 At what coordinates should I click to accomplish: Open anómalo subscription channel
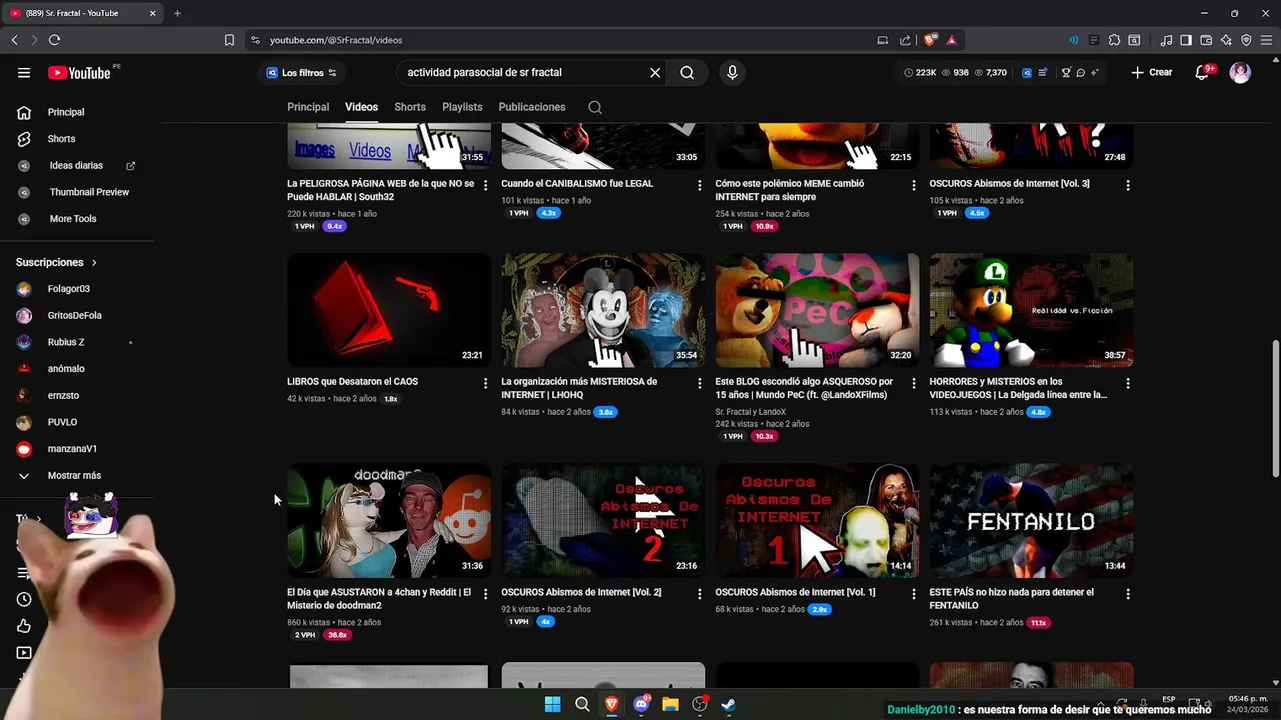(66, 369)
